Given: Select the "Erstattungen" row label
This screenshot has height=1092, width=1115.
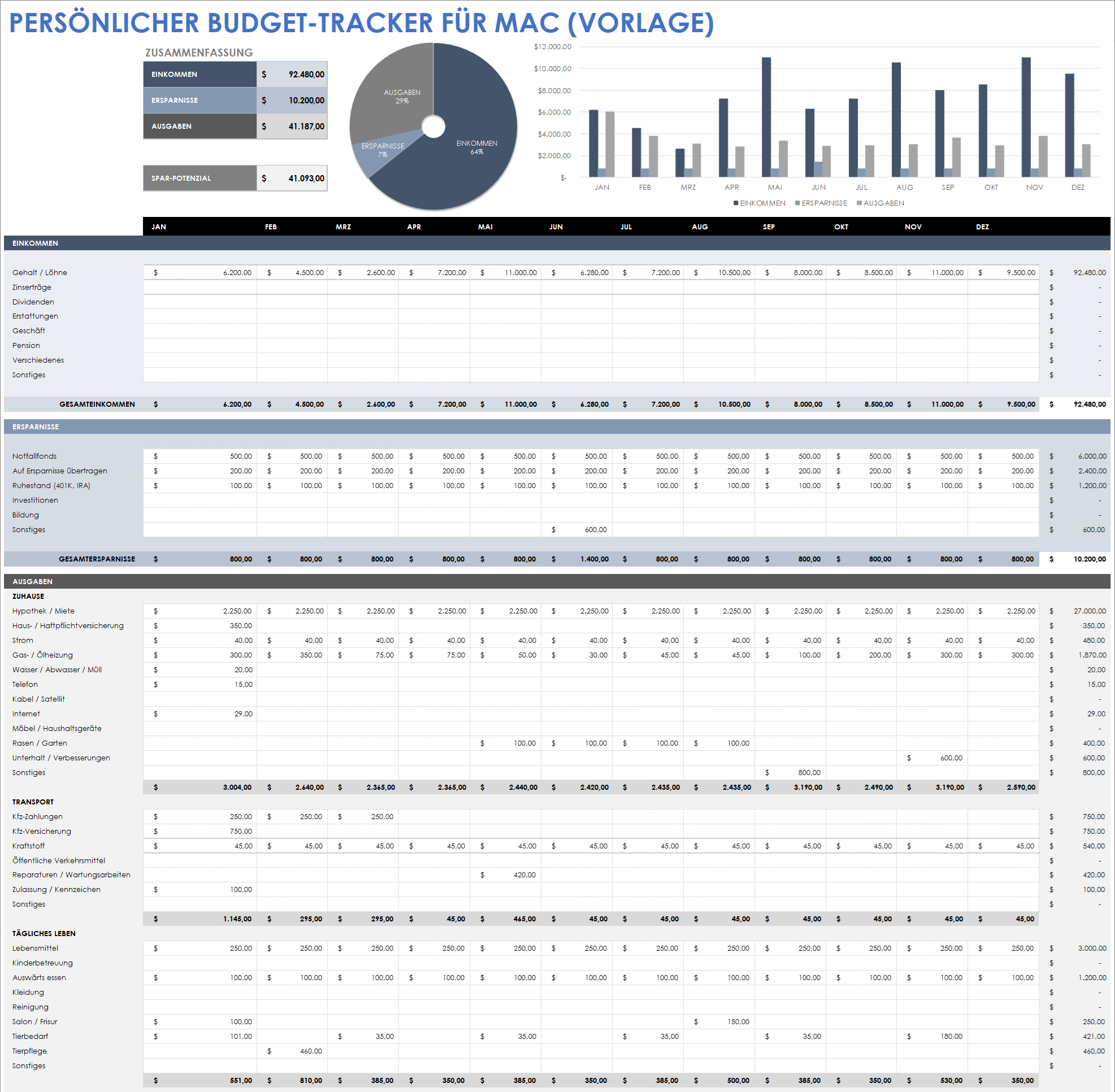Looking at the screenshot, I should (35, 316).
